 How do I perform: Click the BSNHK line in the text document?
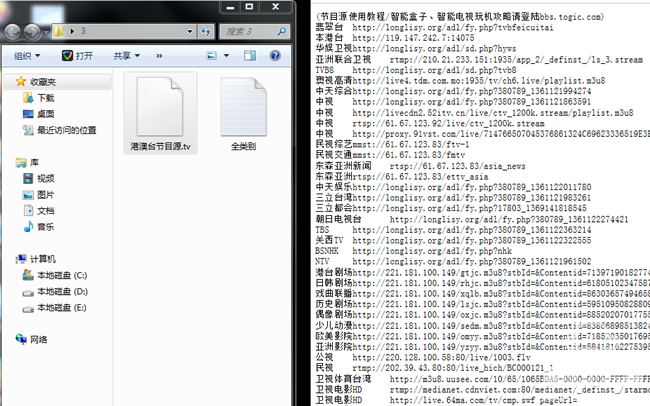click(x=413, y=251)
